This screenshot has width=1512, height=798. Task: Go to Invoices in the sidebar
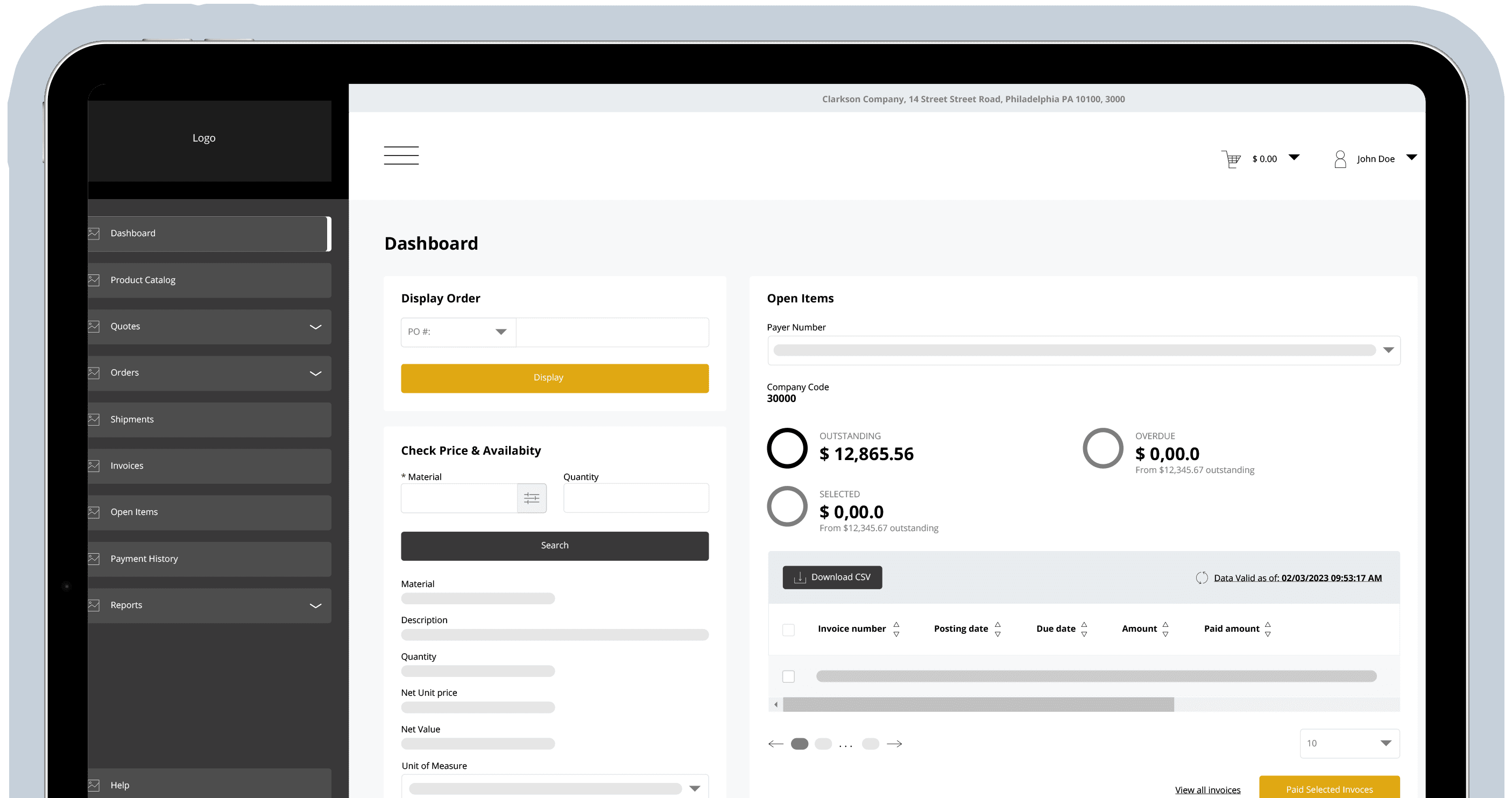(x=209, y=466)
